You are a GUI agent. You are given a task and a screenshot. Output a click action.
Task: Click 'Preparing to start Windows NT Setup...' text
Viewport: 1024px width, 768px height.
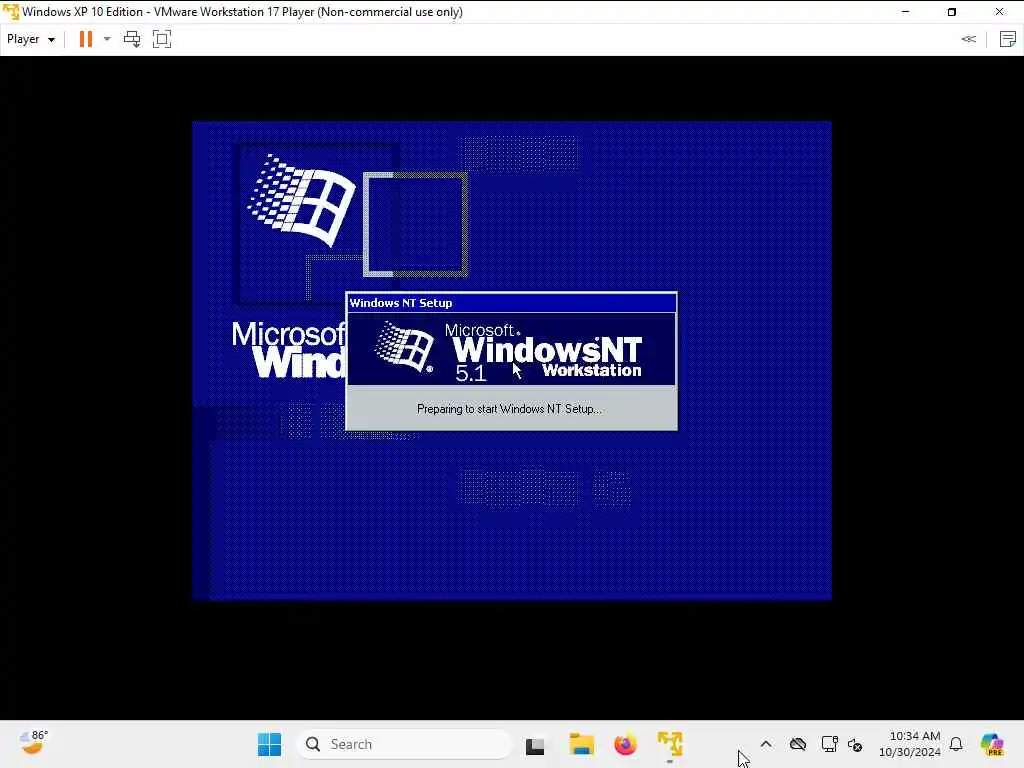pos(509,409)
